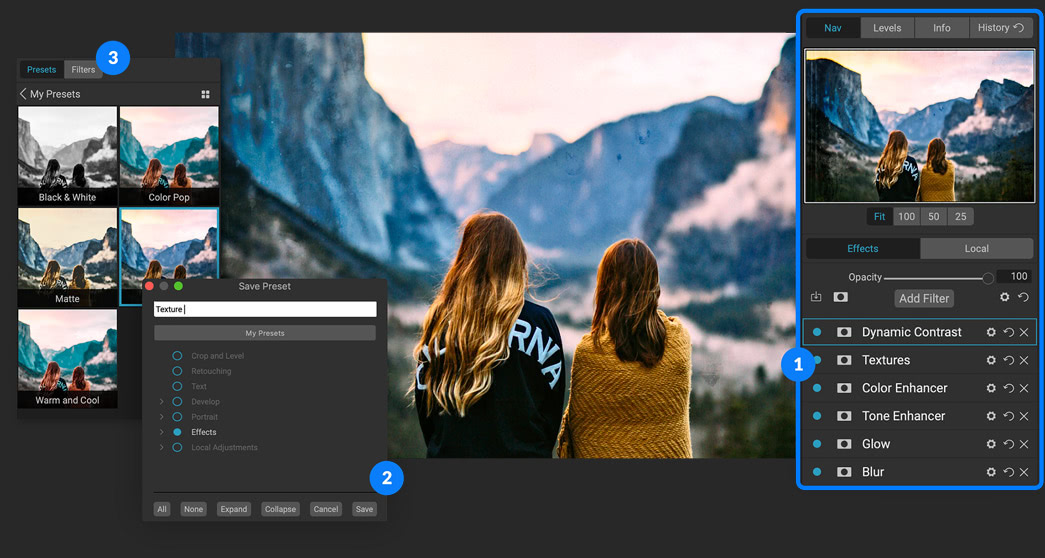
Task: Expand Effects section in Save Preset
Action: (161, 433)
